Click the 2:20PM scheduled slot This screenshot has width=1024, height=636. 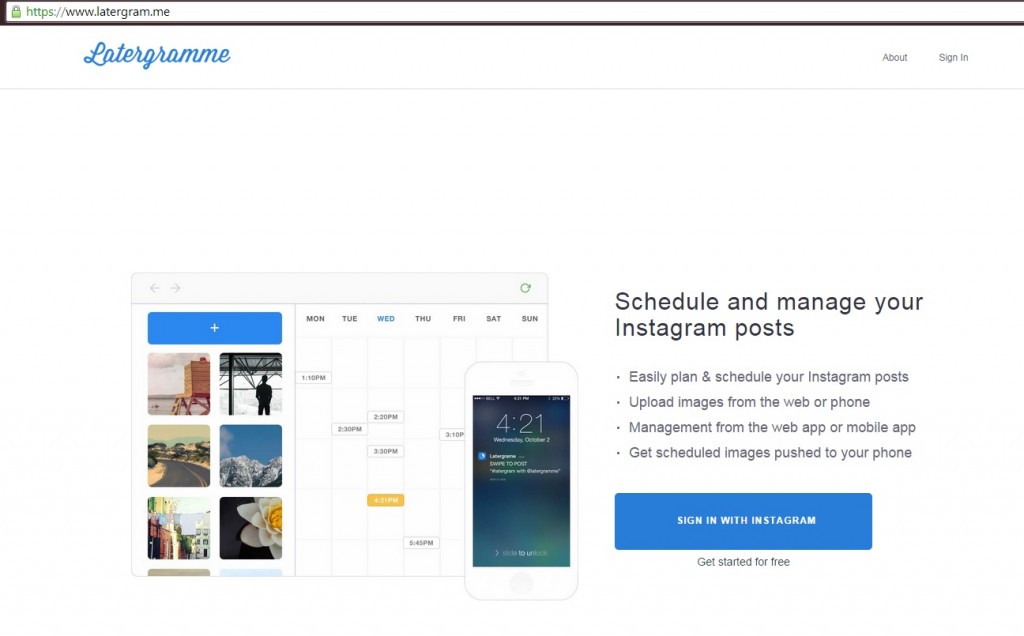coord(385,417)
